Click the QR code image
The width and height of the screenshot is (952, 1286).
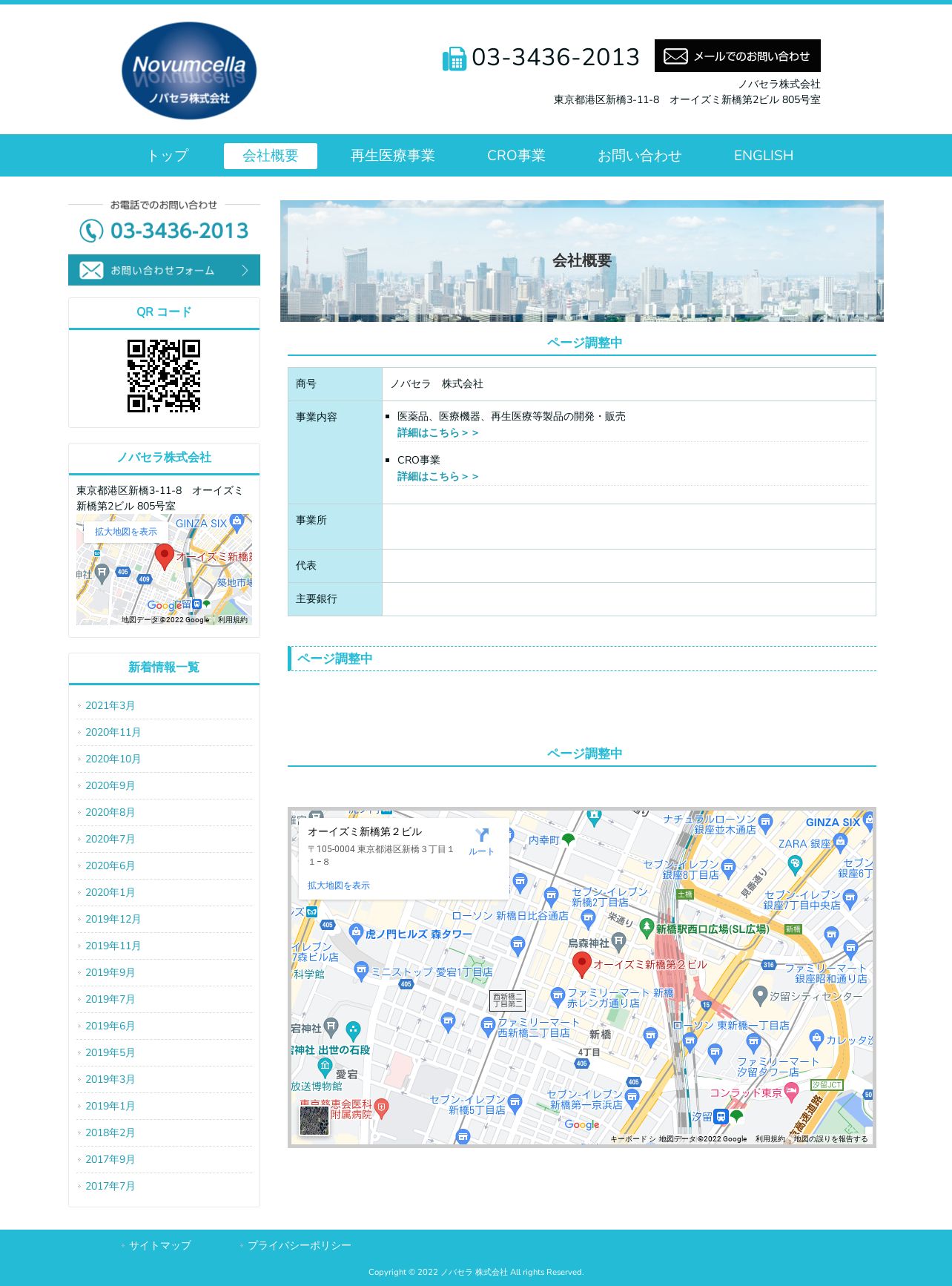164,376
